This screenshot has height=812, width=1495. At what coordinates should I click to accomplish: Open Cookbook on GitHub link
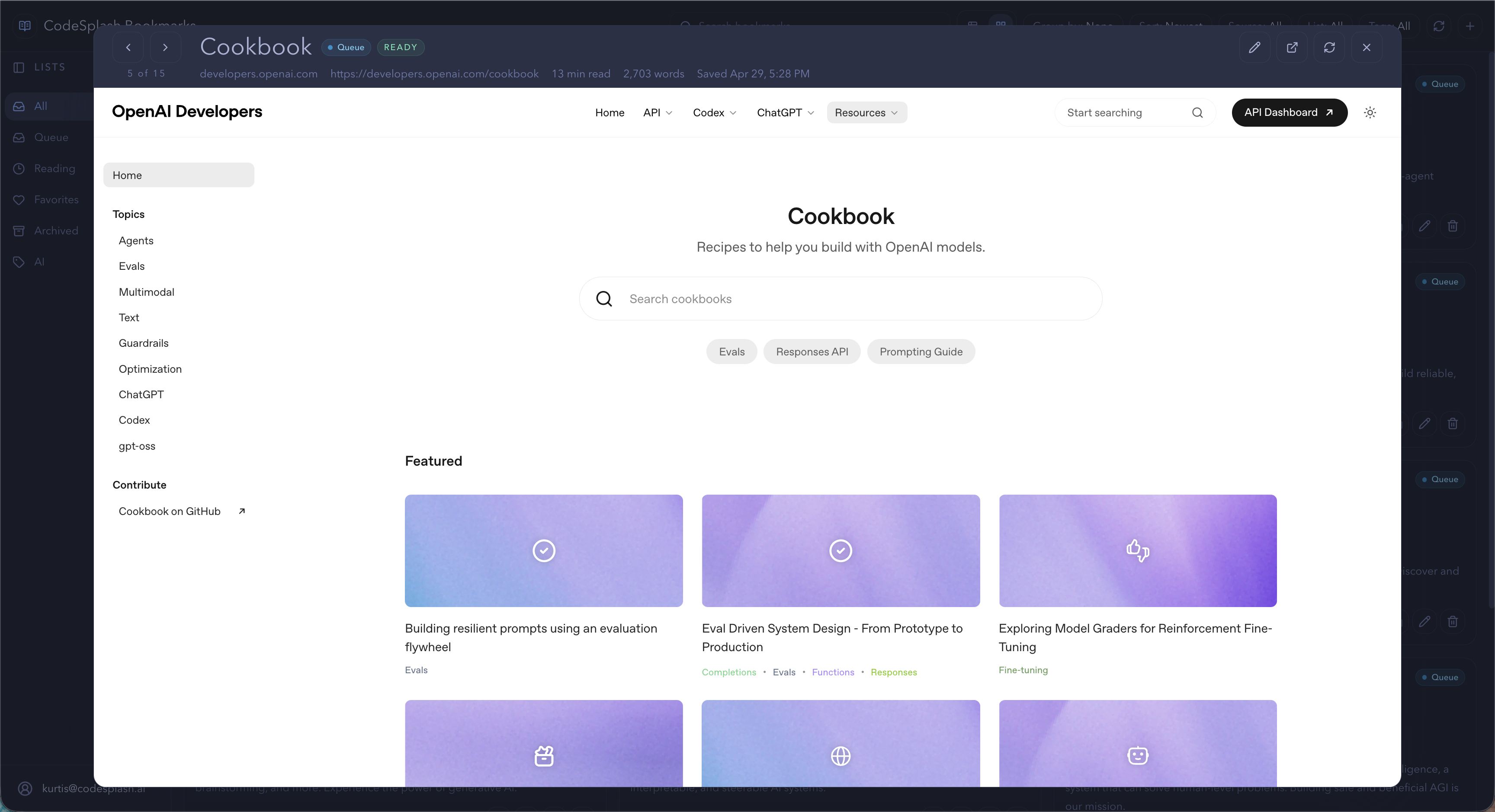click(x=170, y=511)
